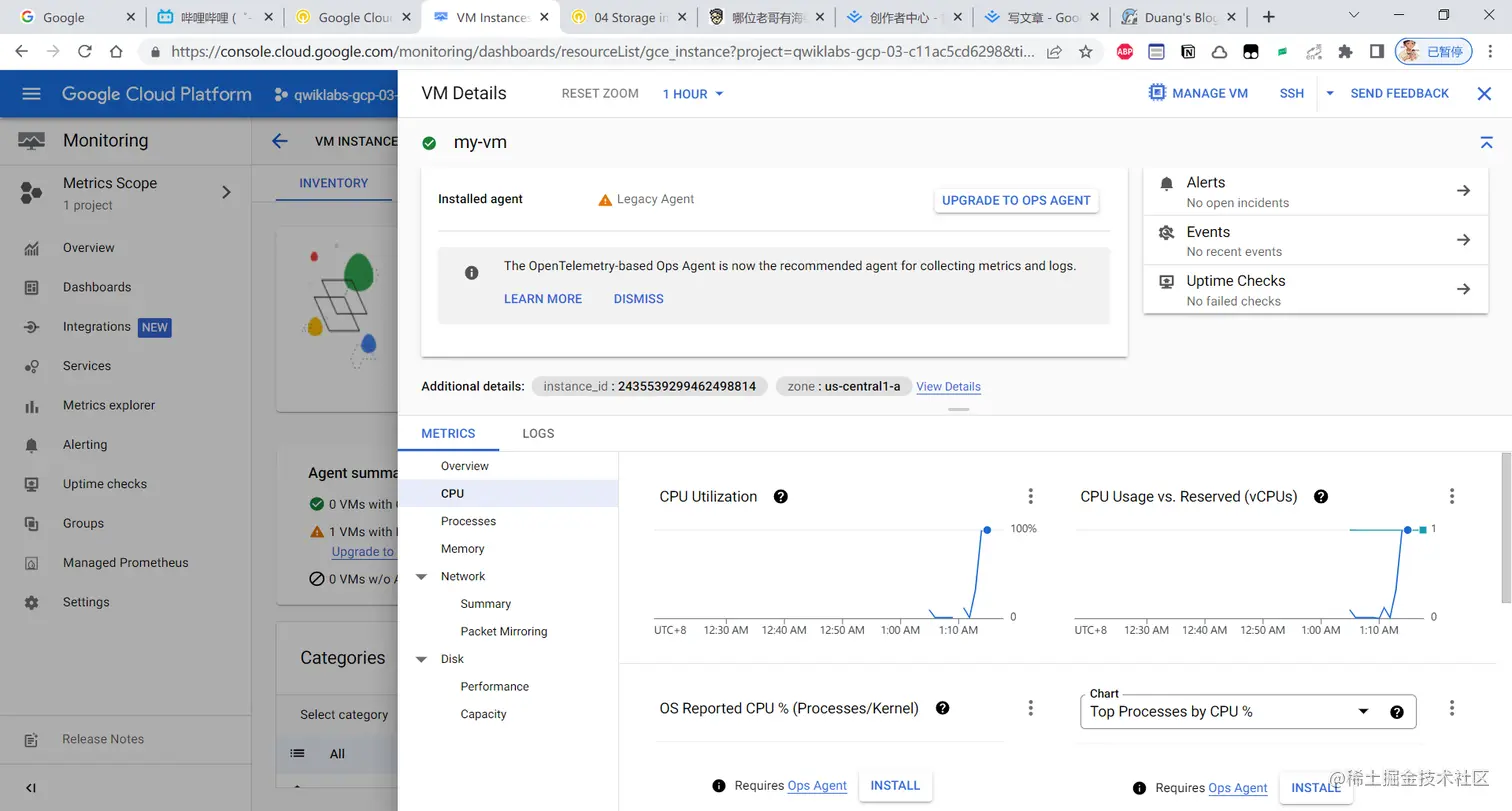Click the View Details link
Screen dimensions: 1512x811
tap(948, 387)
